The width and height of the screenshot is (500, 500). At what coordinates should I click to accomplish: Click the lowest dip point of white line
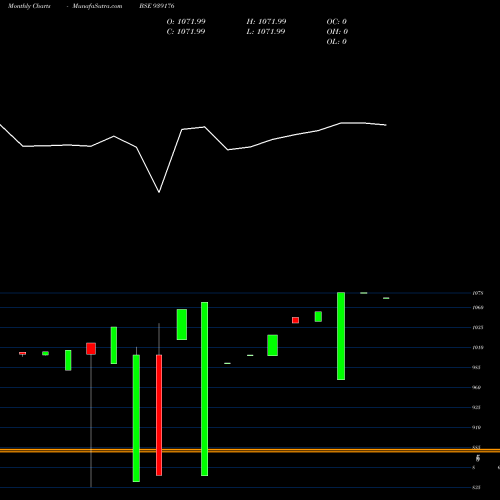pyautogui.click(x=159, y=192)
